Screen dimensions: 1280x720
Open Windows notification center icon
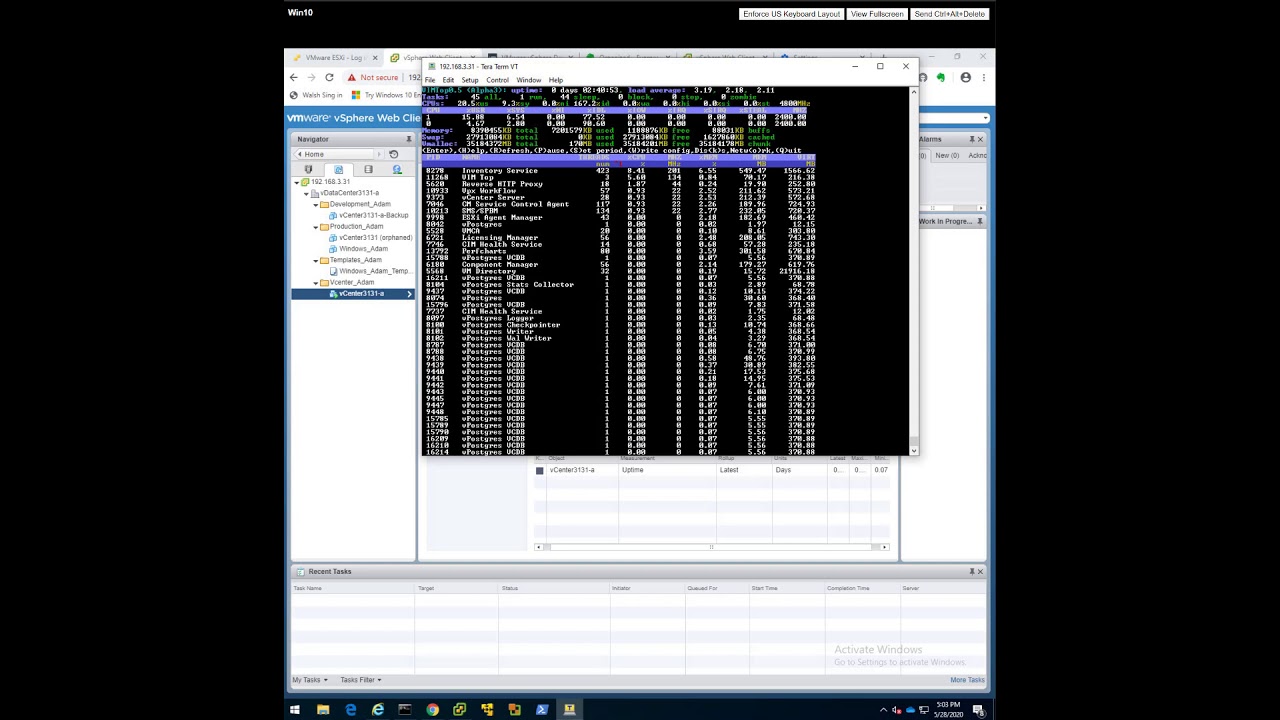[978, 710]
